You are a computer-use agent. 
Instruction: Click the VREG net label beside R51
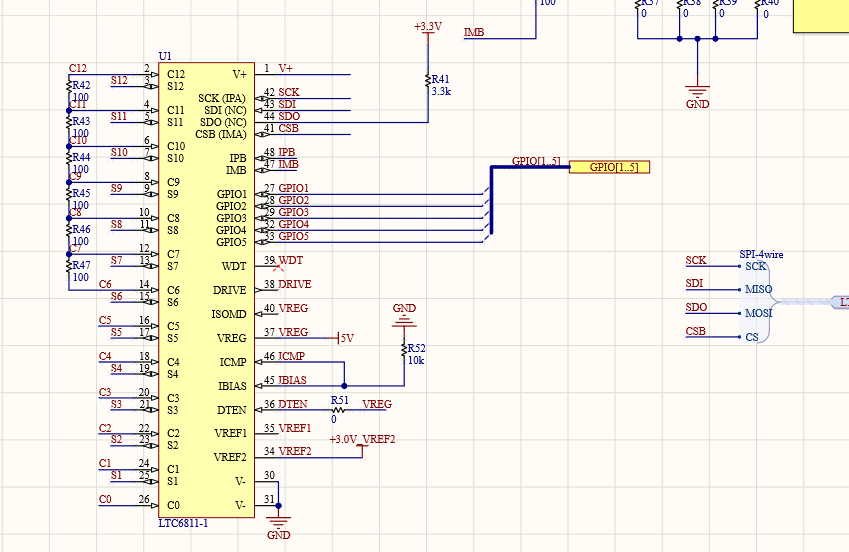(377, 404)
